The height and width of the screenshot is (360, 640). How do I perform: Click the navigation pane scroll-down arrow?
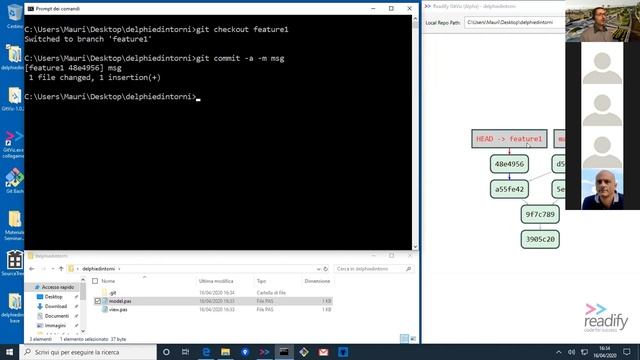coord(83,331)
